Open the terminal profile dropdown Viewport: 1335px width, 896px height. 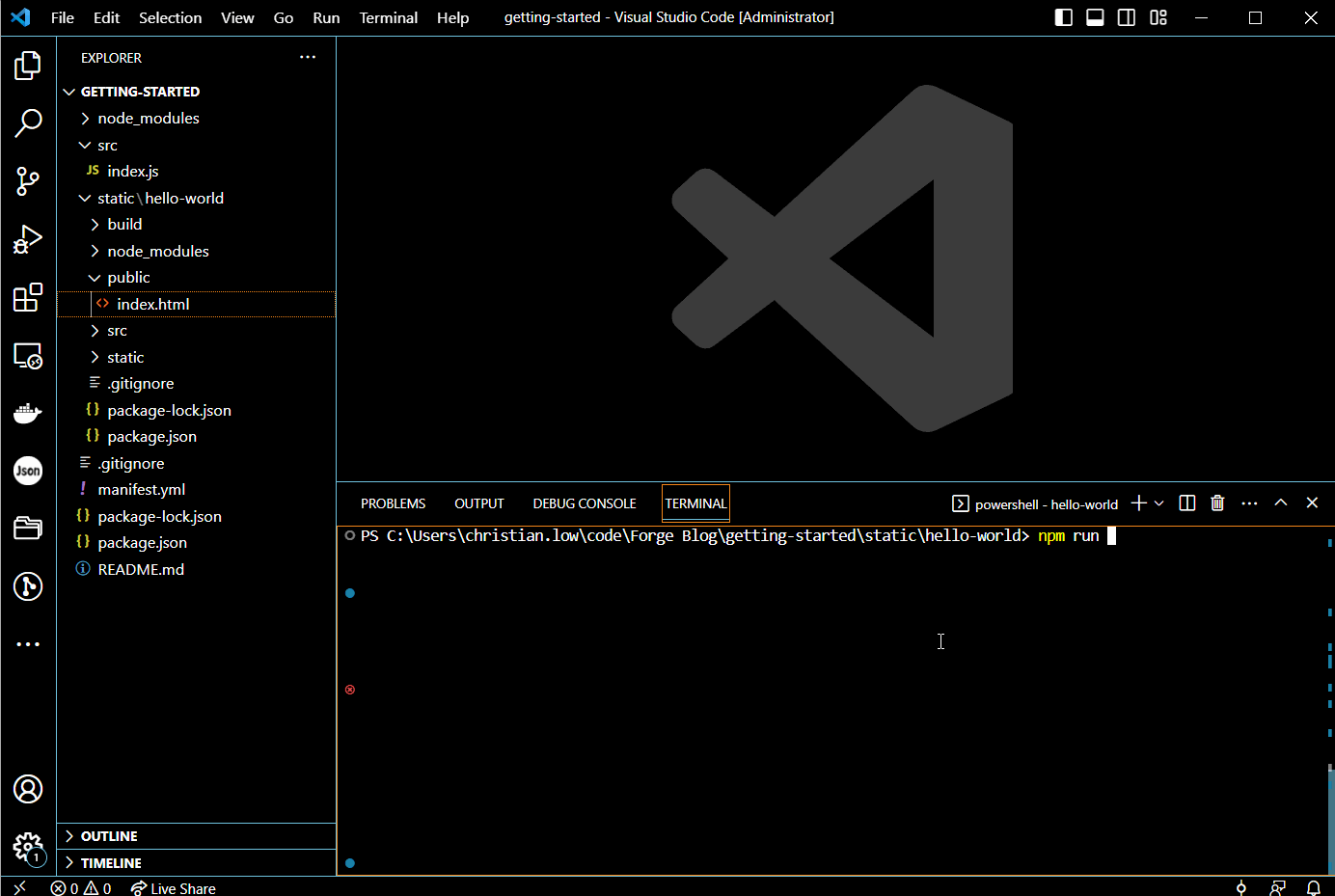(1160, 502)
